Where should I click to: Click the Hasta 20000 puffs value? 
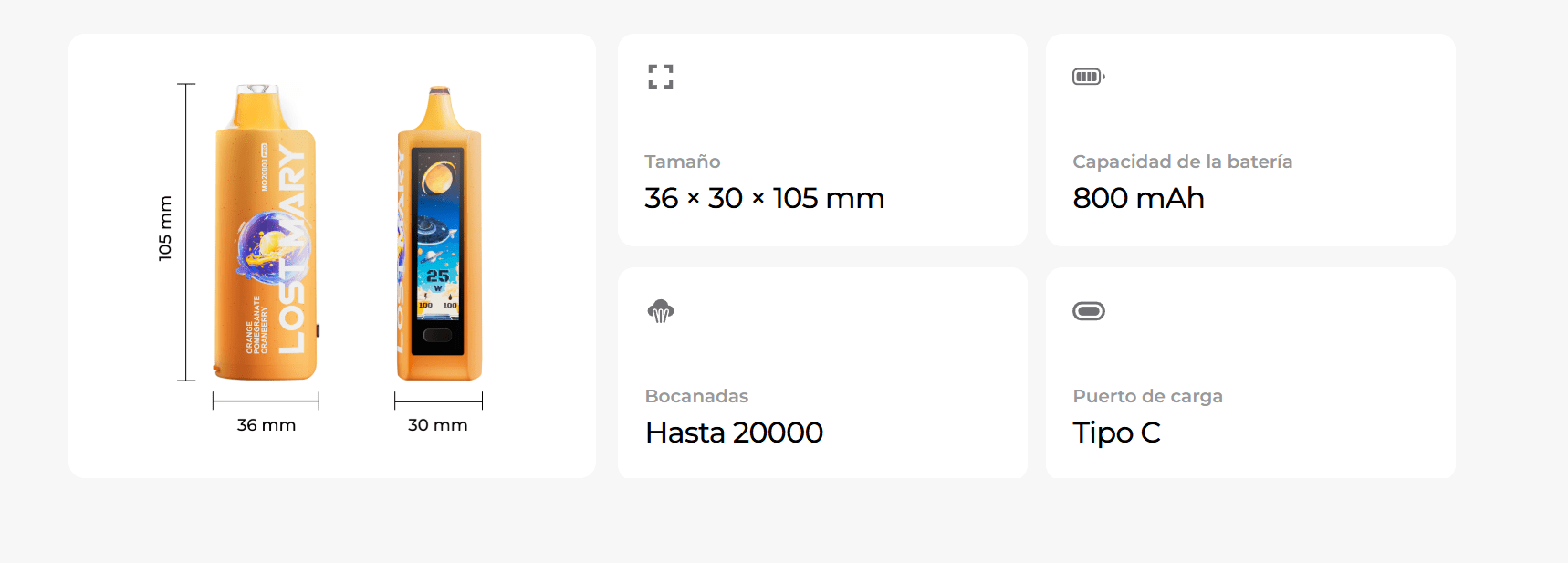[735, 433]
